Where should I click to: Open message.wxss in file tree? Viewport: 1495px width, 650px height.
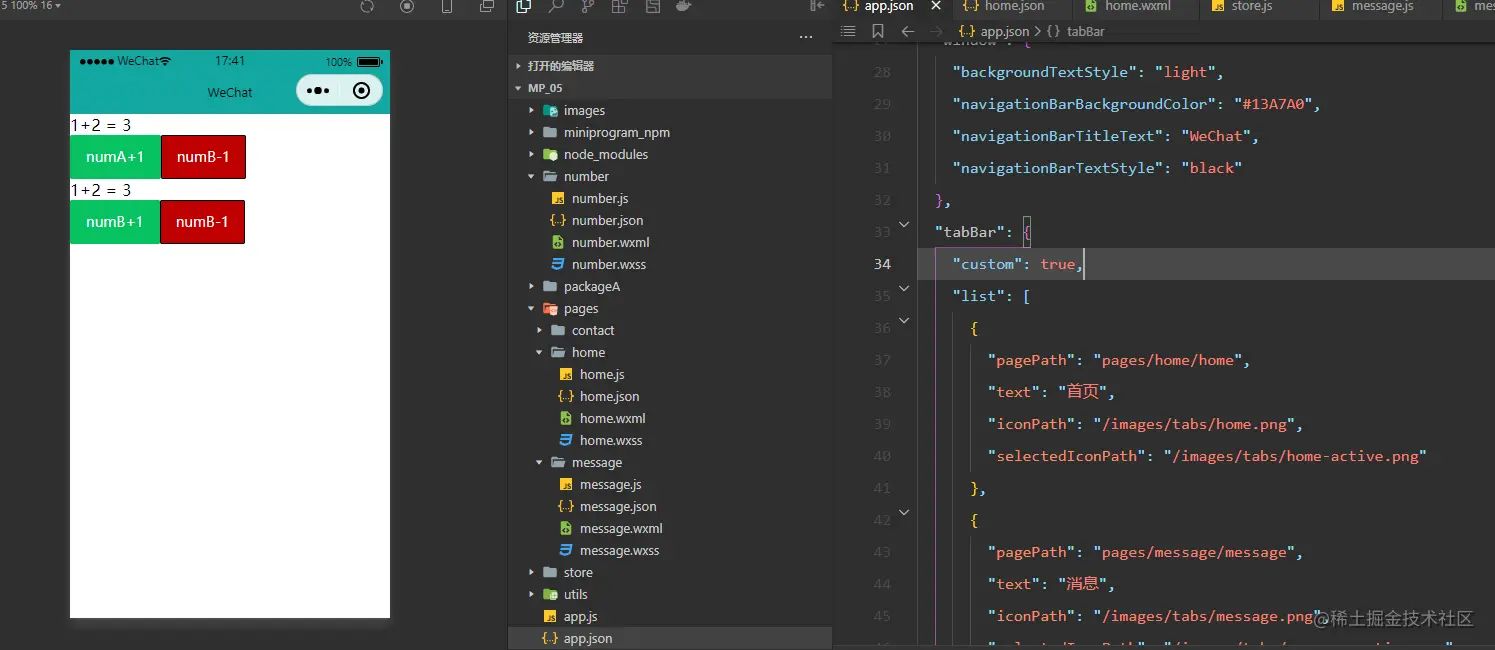tap(670, 550)
